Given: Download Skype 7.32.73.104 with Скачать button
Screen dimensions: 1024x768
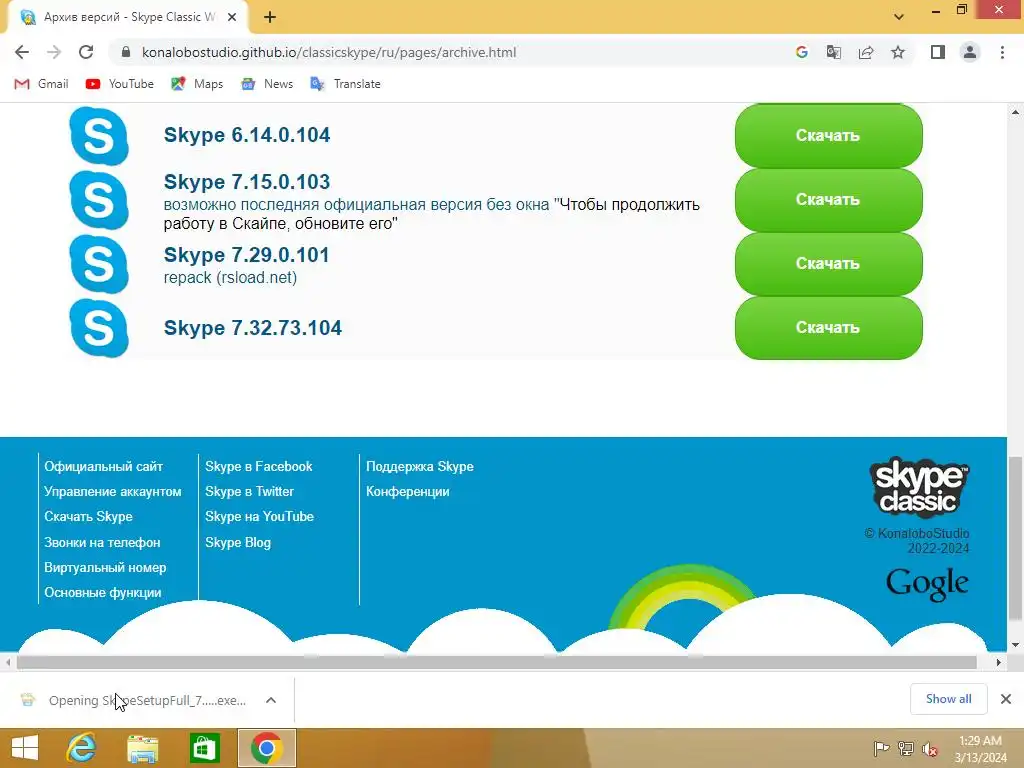Looking at the screenshot, I should [x=828, y=328].
